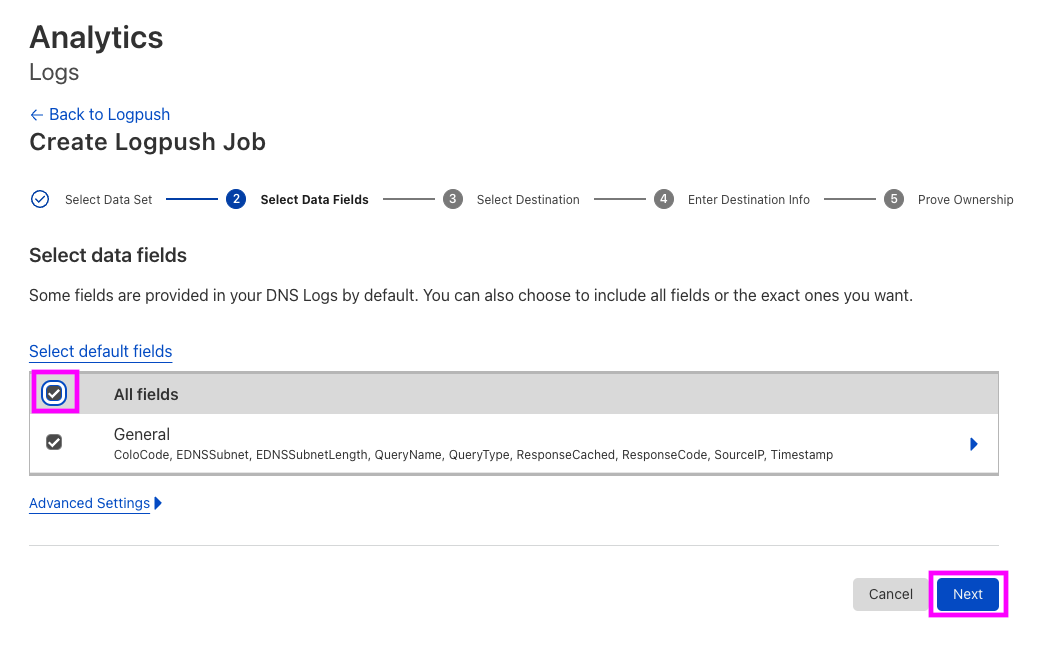Viewport: 1037px width, 645px height.
Task: Toggle the highlighted All fields selection box
Action: pyautogui.click(x=54, y=393)
